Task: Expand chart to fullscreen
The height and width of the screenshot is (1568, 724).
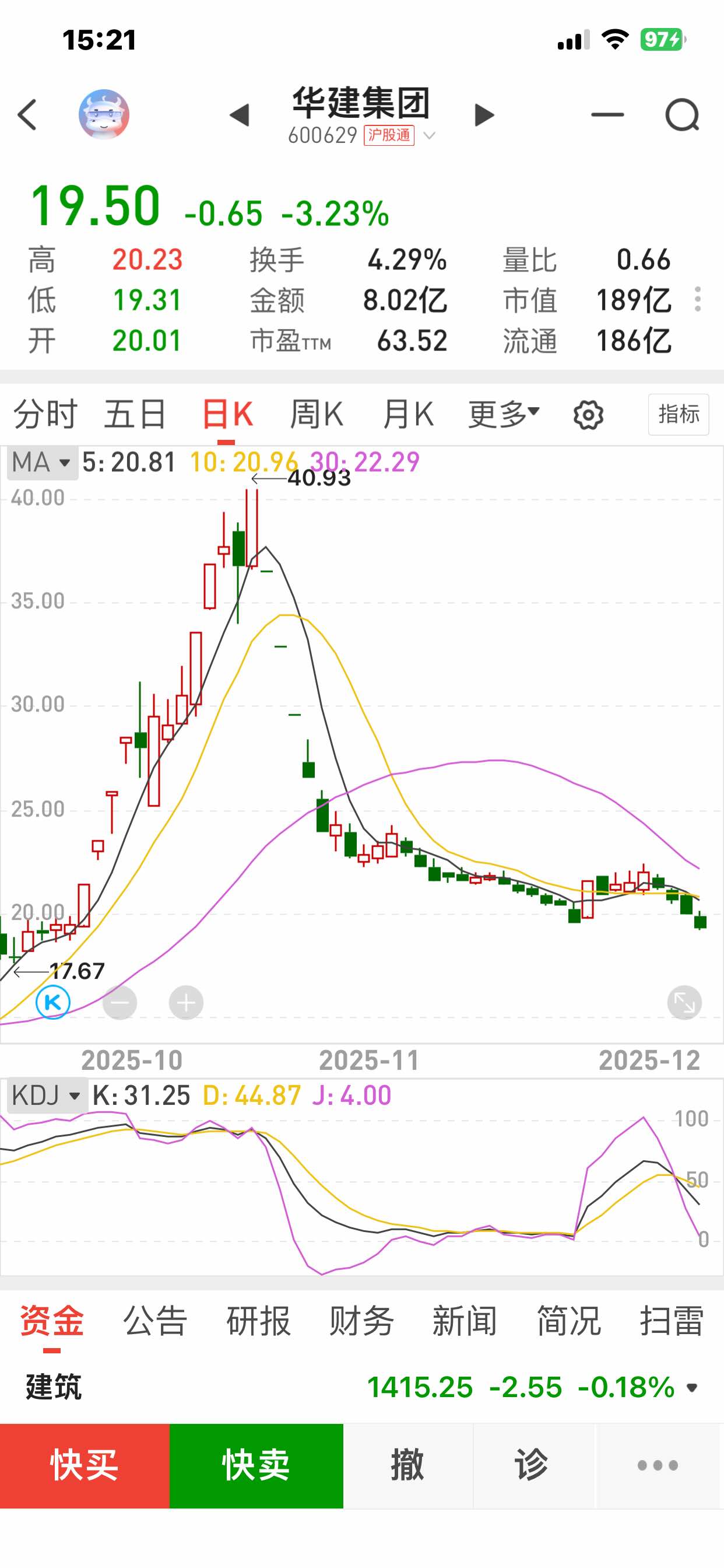Action: coord(684,1002)
